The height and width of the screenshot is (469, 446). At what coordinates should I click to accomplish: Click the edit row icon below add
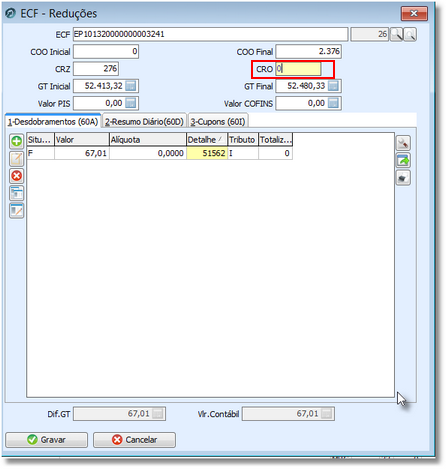pyautogui.click(x=17, y=159)
